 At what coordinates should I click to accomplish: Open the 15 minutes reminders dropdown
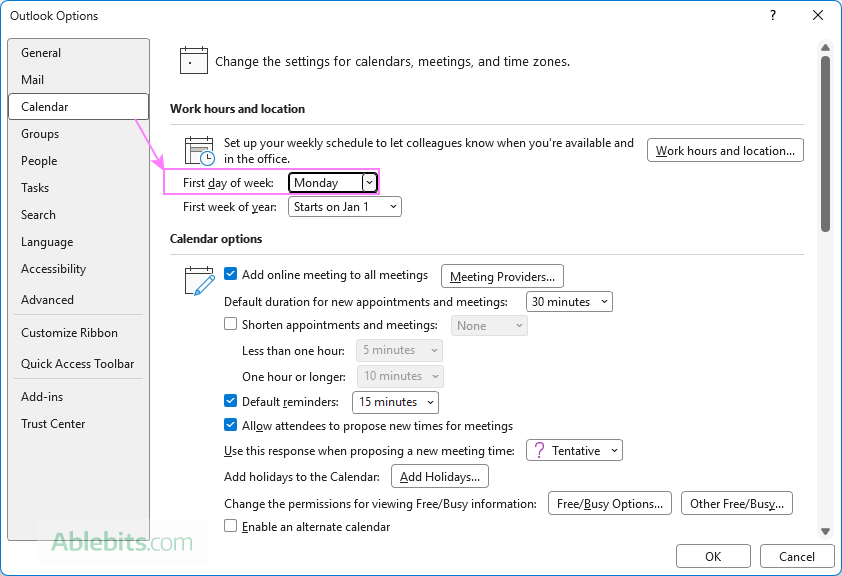click(x=395, y=402)
